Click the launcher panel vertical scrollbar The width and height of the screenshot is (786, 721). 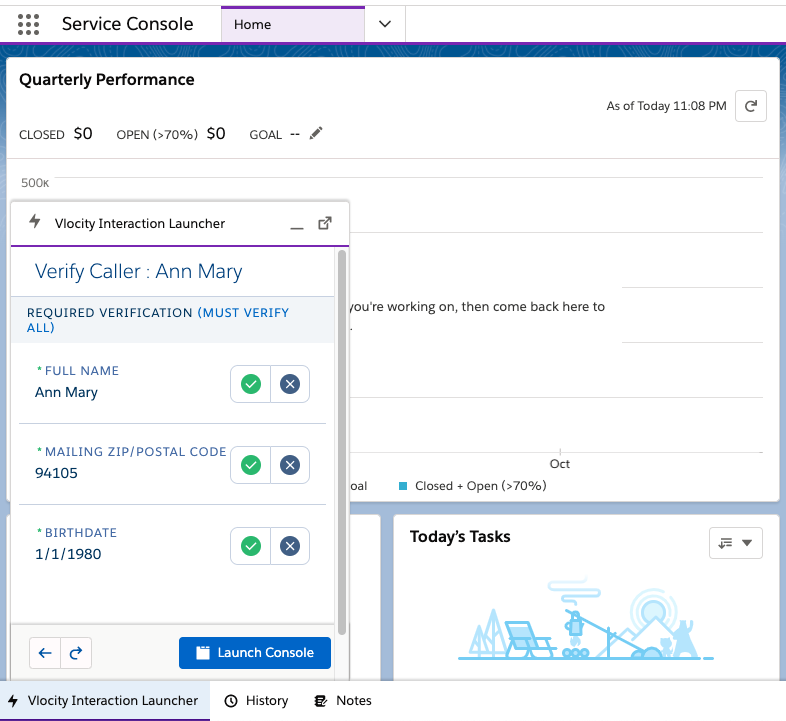342,442
